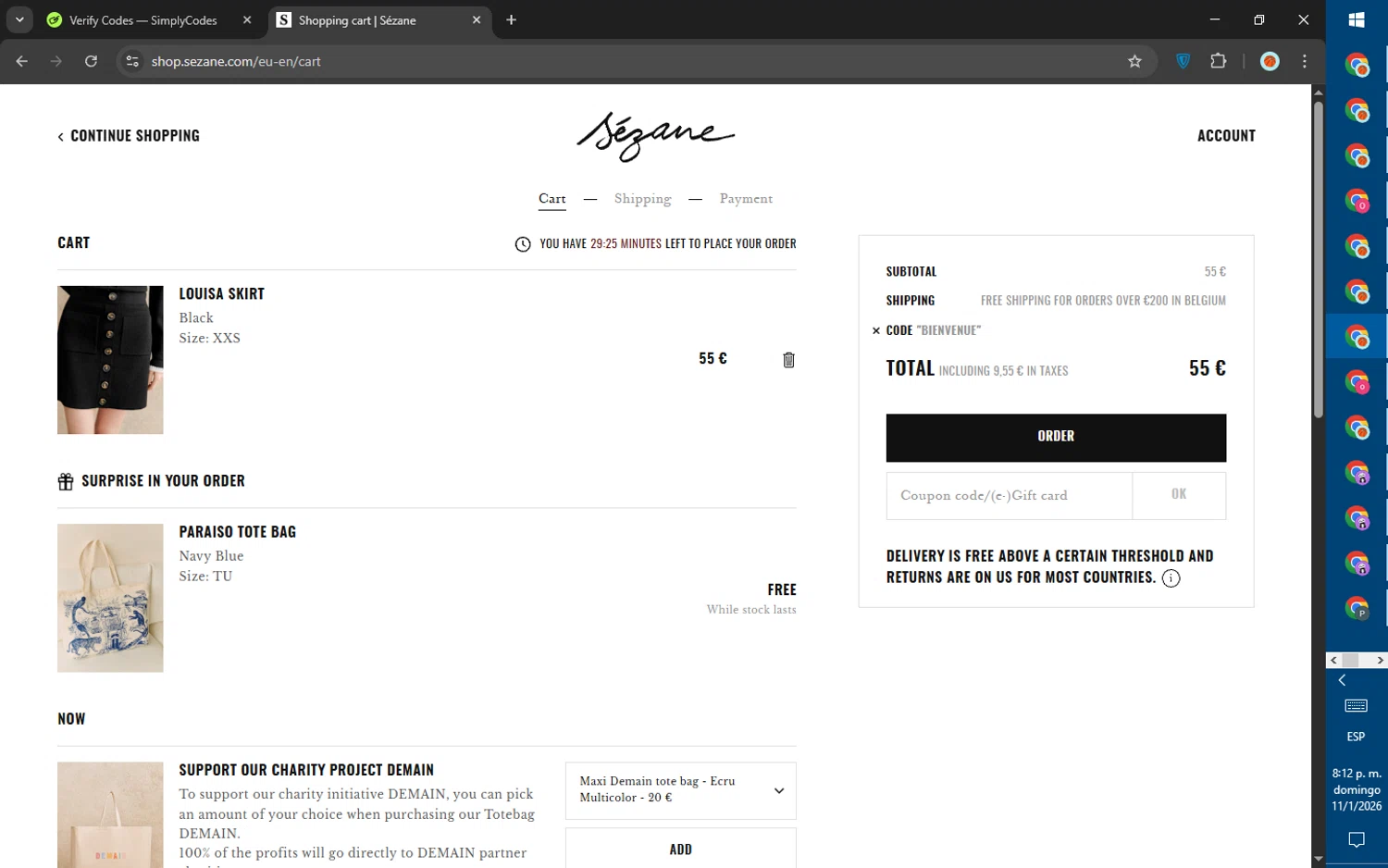Close the Shopping cart Sézane tab
Viewport: 1388px width, 868px height.
477,19
